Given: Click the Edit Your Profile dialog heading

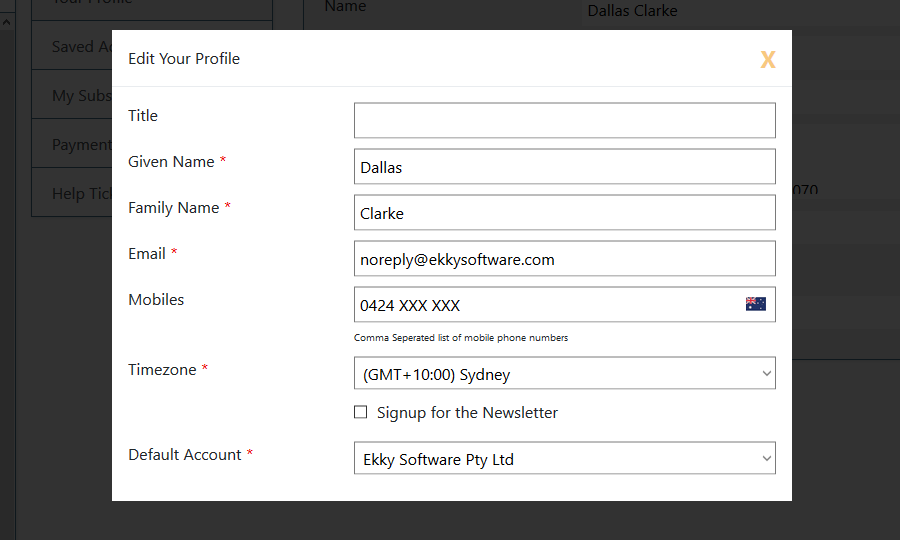Looking at the screenshot, I should pos(184,59).
